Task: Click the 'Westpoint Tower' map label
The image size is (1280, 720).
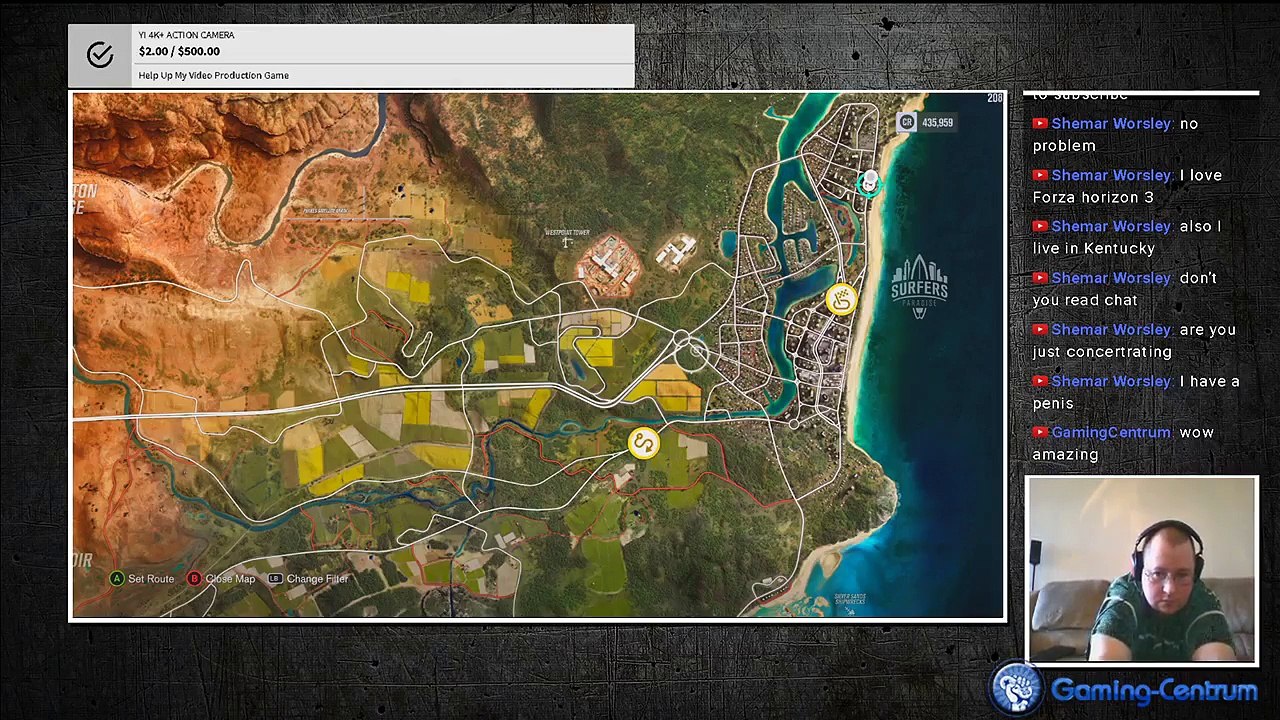Action: tap(567, 233)
